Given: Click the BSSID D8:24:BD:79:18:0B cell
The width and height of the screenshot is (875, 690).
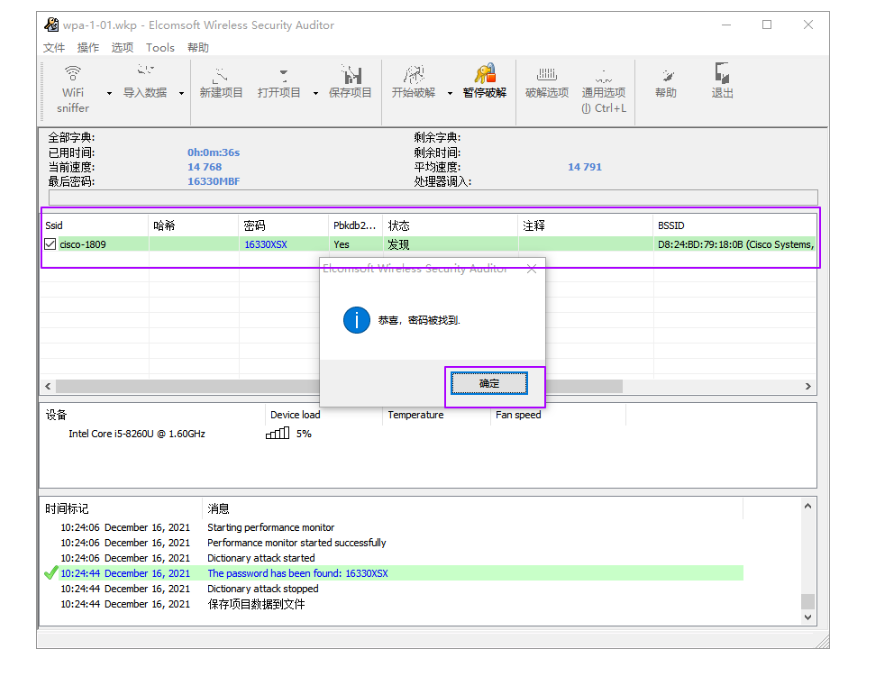Looking at the screenshot, I should pyautogui.click(x=735, y=245).
